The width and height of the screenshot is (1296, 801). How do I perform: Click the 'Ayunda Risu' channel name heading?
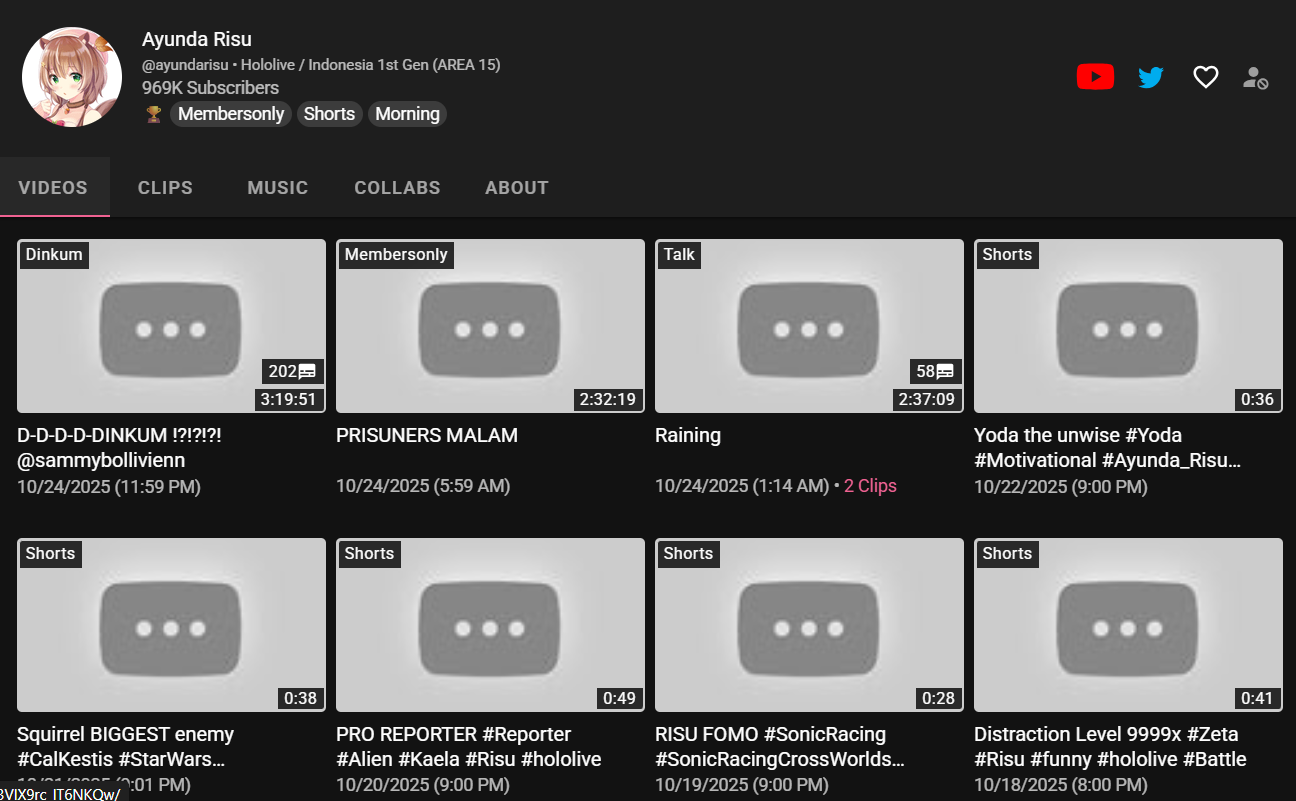click(x=197, y=40)
